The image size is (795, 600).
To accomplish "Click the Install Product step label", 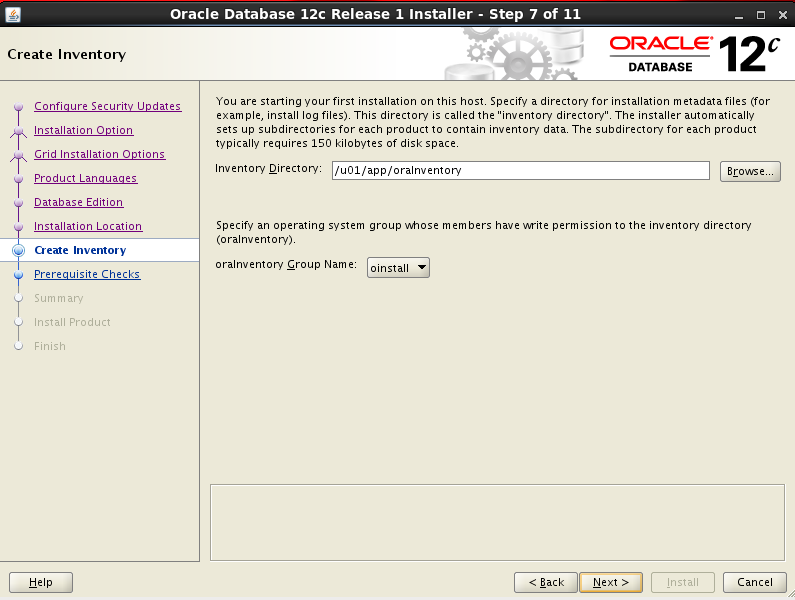I will point(72,322).
